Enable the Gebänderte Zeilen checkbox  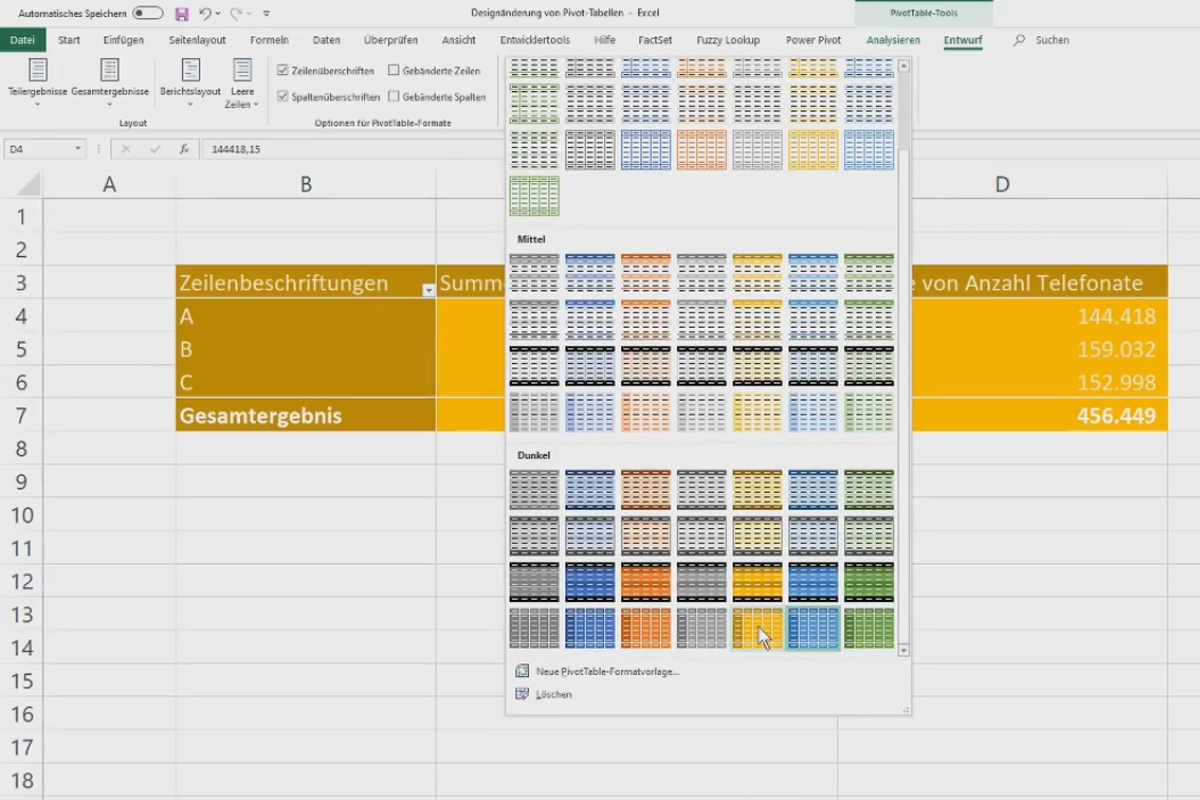[x=394, y=71]
